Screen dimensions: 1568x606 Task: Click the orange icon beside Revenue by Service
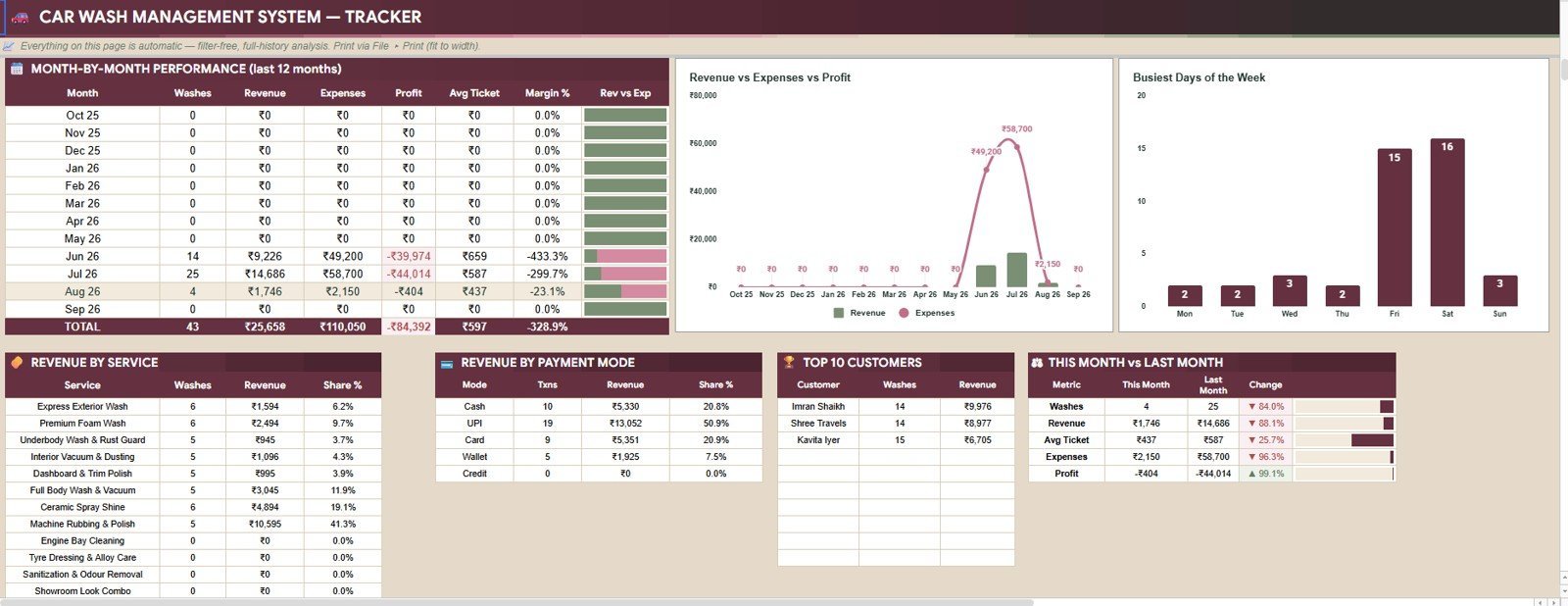pyautogui.click(x=16, y=362)
